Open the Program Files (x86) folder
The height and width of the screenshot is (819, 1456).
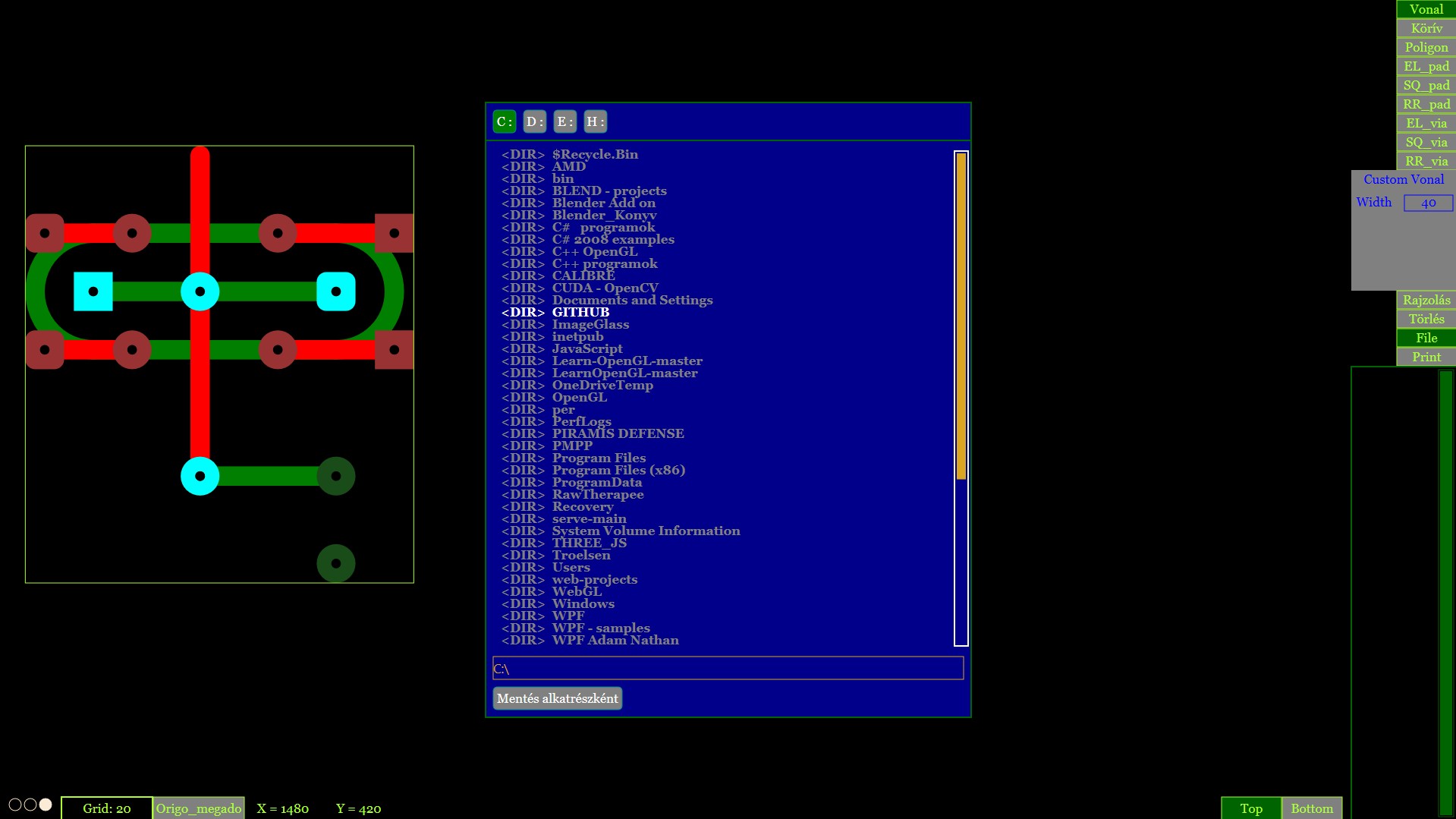pyautogui.click(x=618, y=470)
